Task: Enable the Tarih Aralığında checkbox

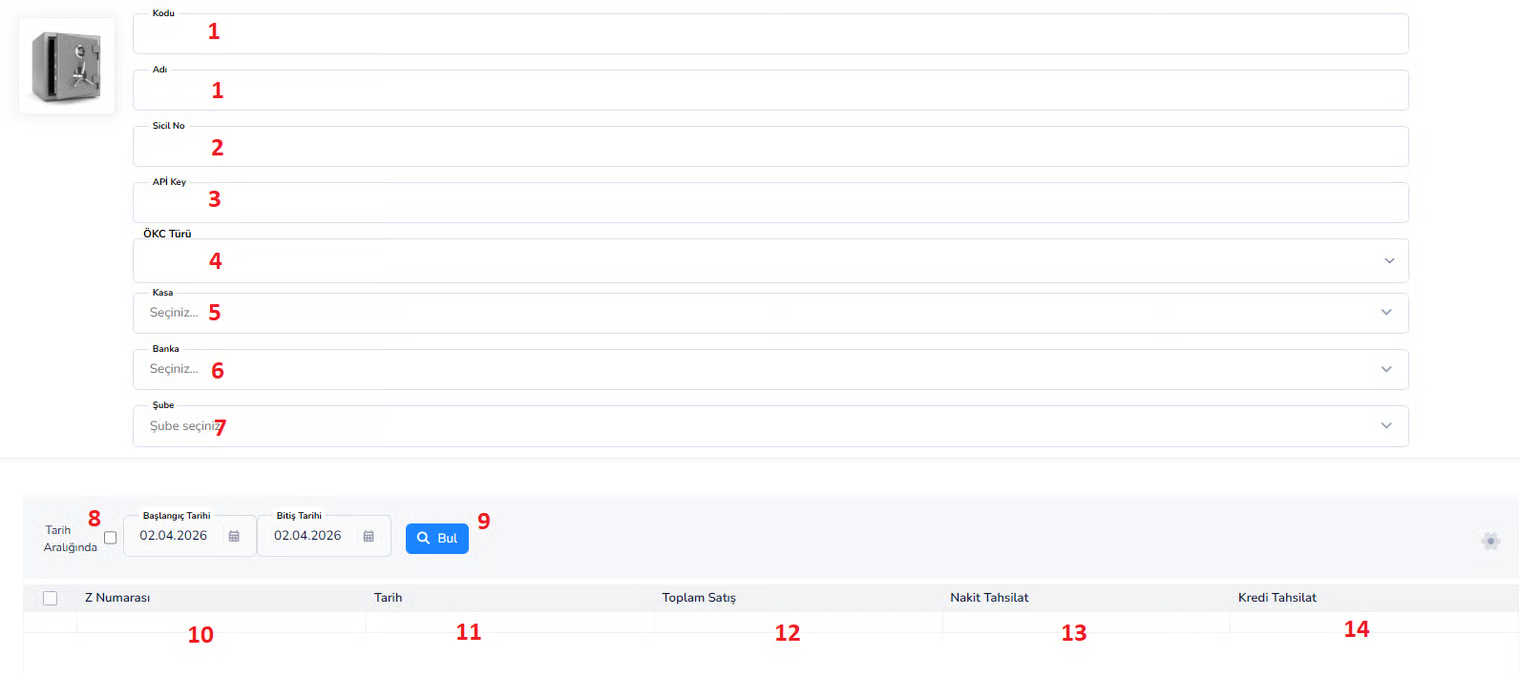Action: pyautogui.click(x=110, y=538)
